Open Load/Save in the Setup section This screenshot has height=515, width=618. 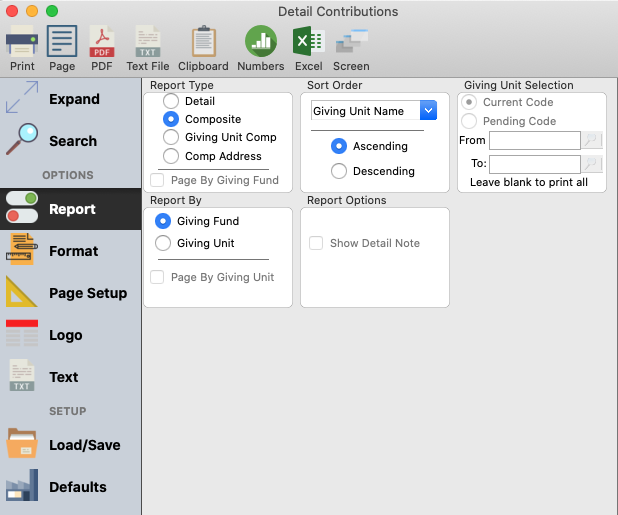70,445
